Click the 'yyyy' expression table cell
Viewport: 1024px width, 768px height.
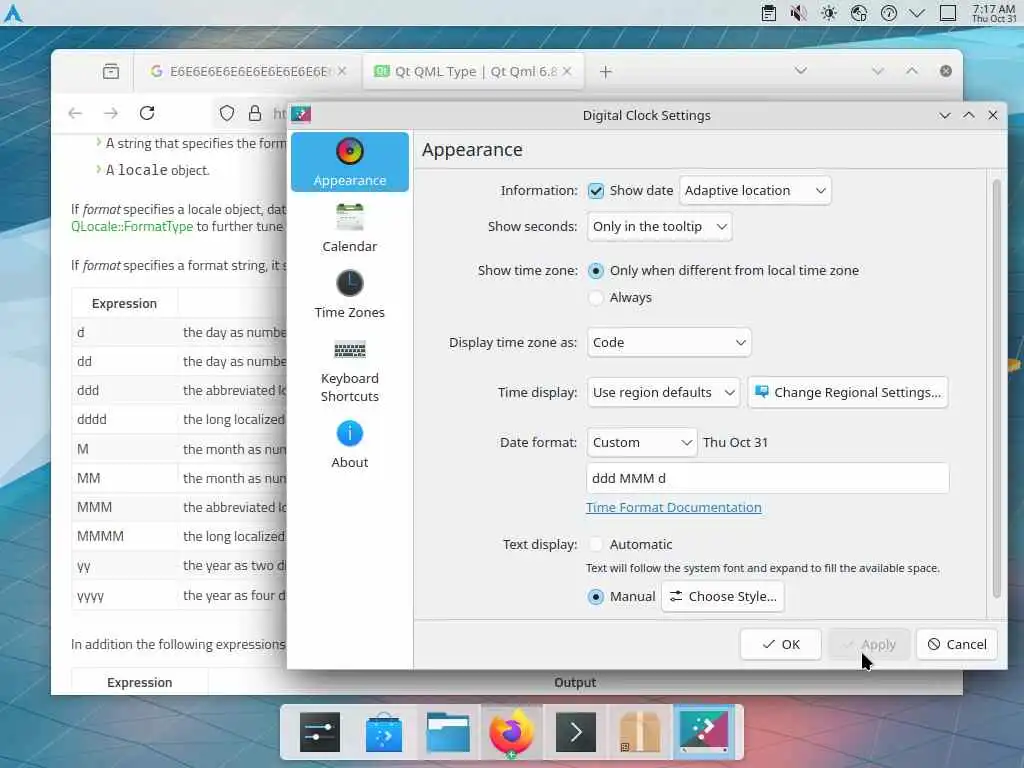[x=125, y=596]
